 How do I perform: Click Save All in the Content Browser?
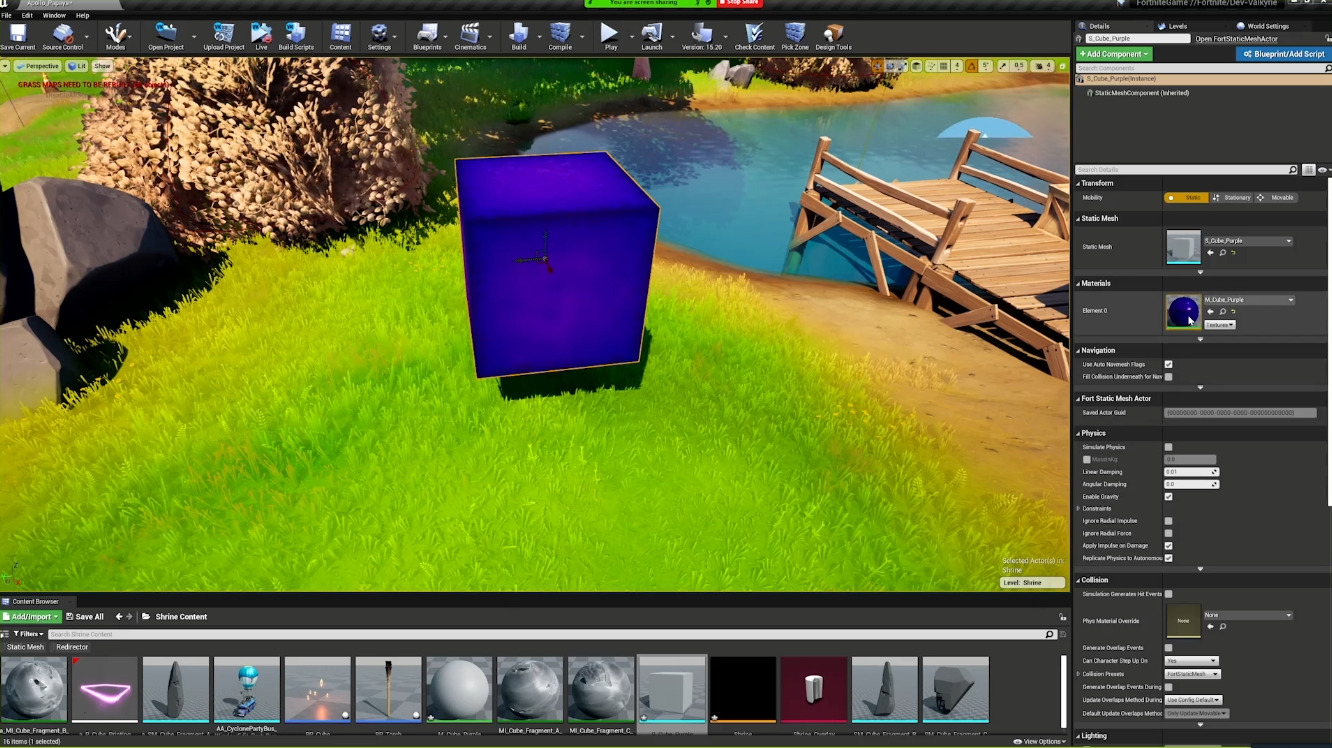click(84, 617)
